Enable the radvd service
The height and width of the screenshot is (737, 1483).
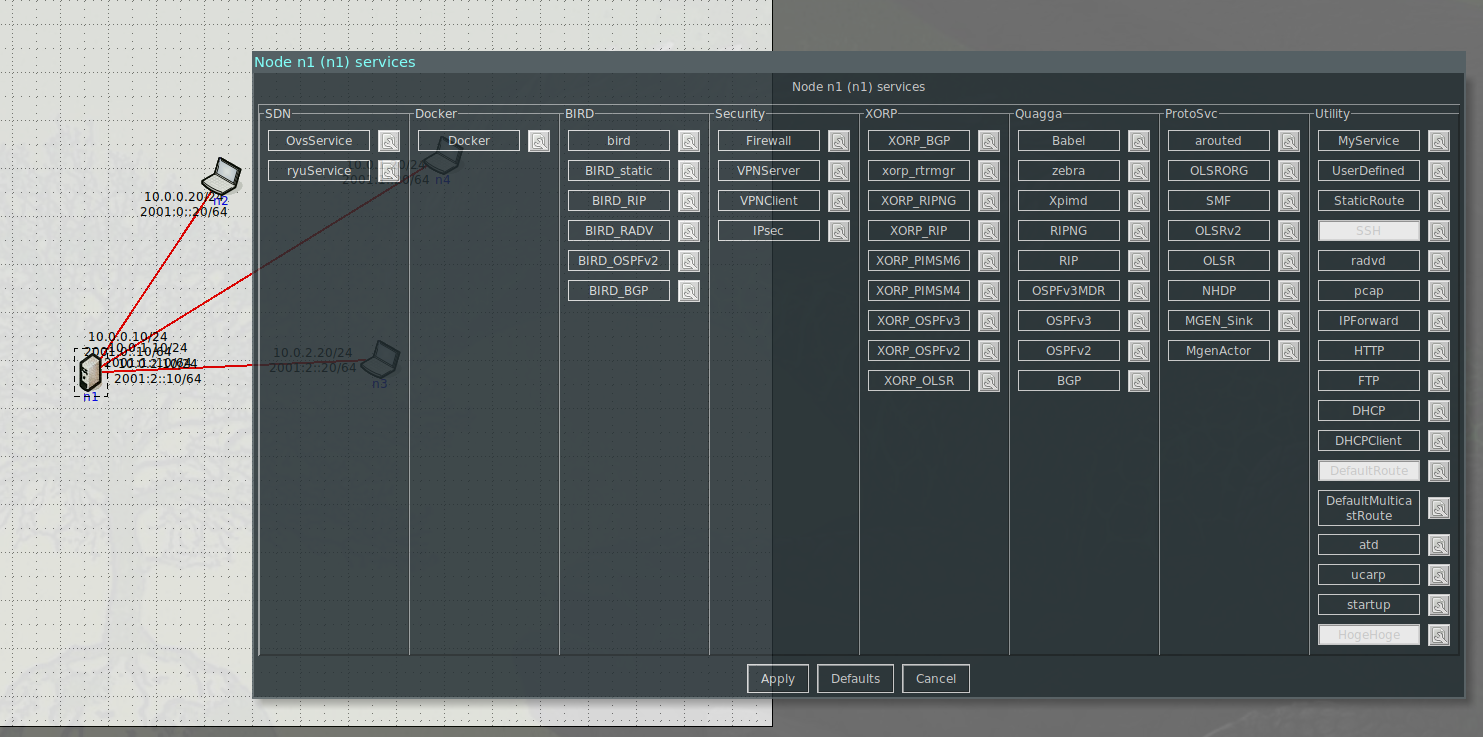pyautogui.click(x=1369, y=261)
